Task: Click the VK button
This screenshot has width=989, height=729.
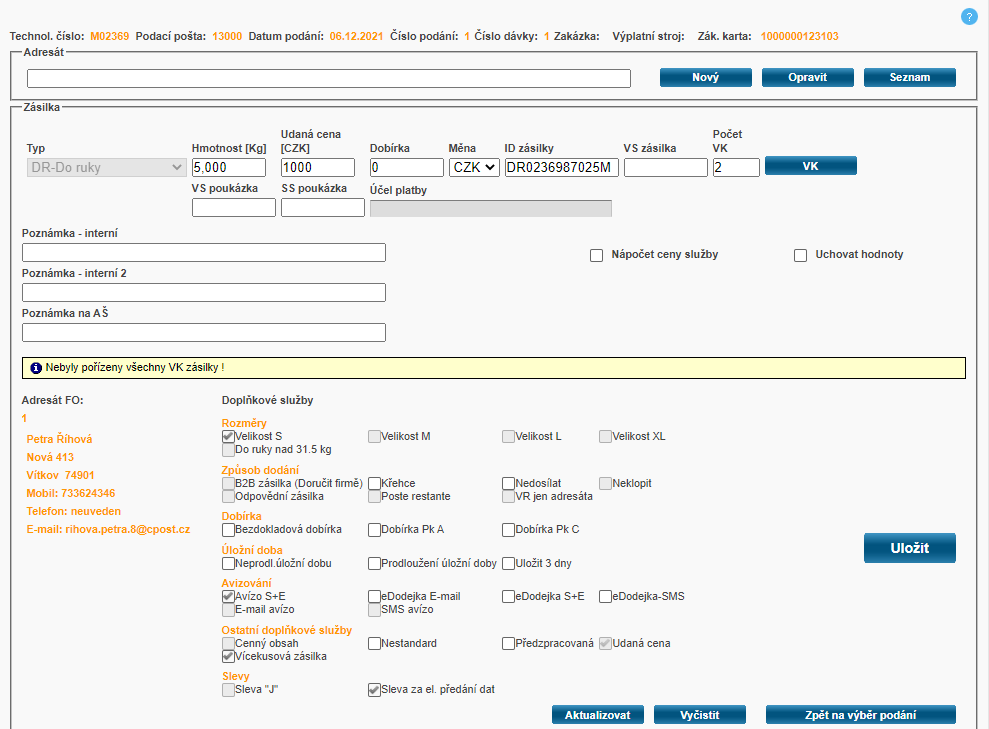Action: coord(811,166)
